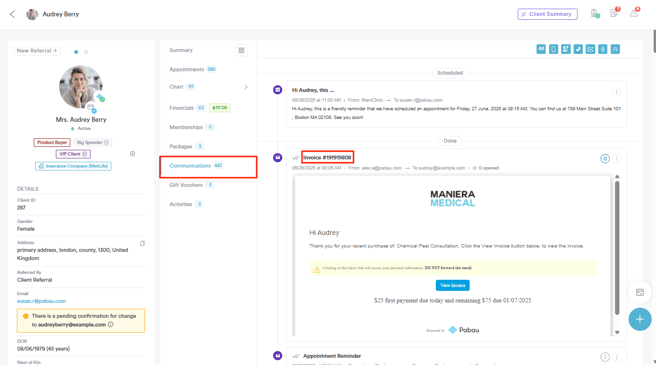Viewport: 656px width, 365px height.
Task: Click the add label plus icon
Action: pos(132,154)
